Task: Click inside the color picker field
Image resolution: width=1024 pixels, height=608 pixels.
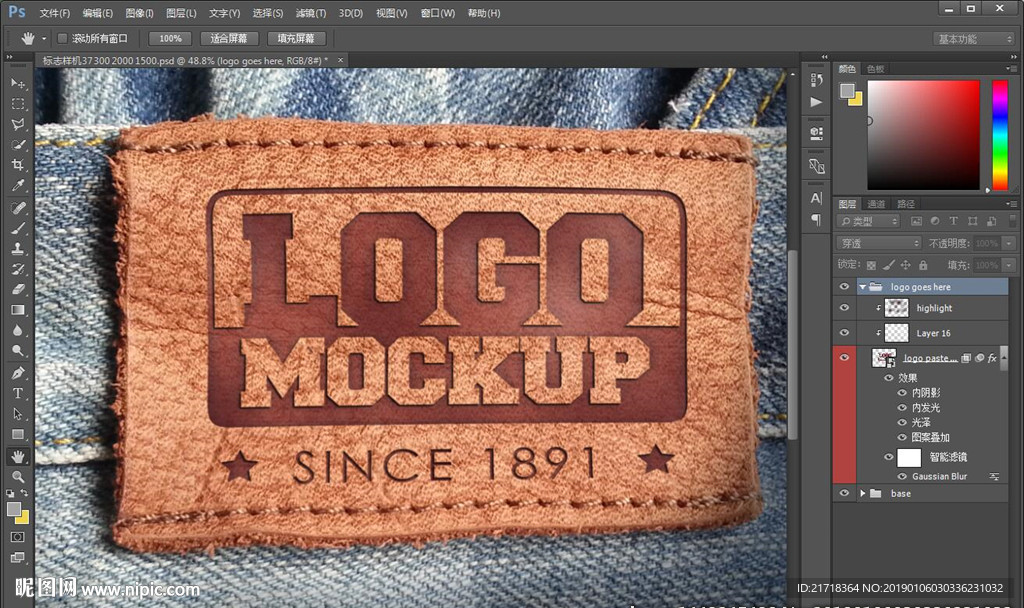Action: point(923,134)
